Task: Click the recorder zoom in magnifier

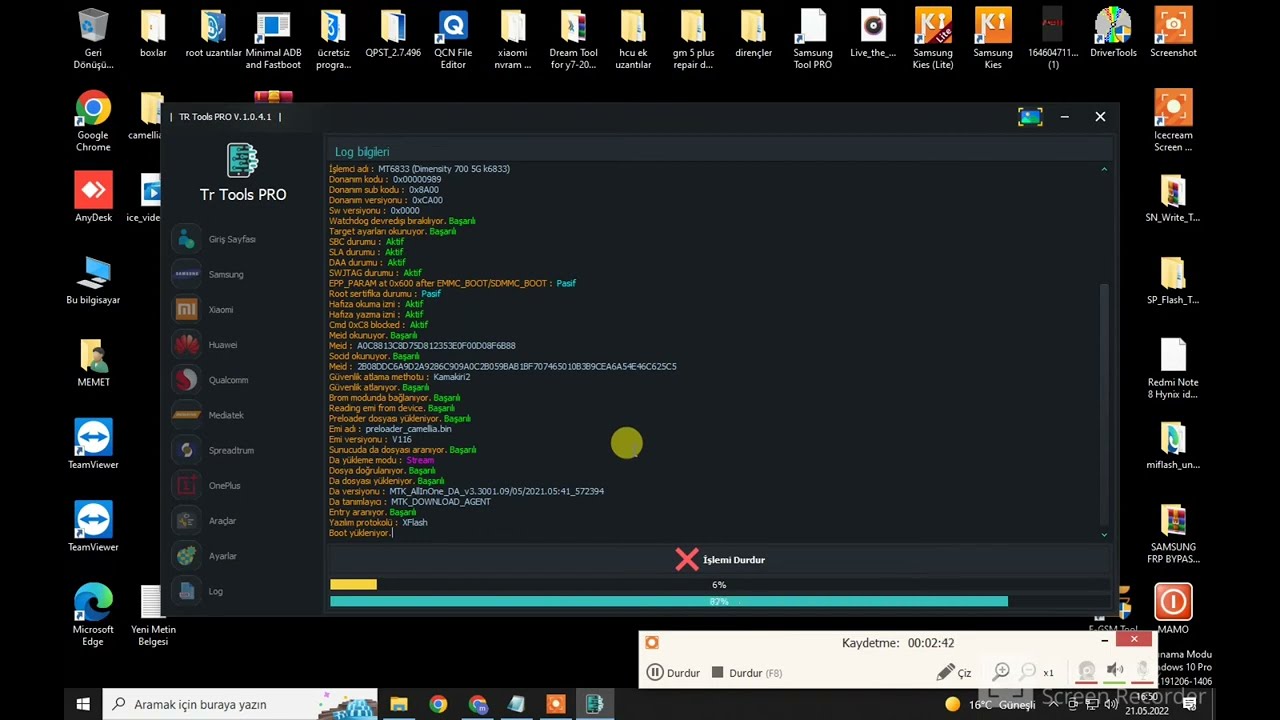Action: [x=1001, y=672]
